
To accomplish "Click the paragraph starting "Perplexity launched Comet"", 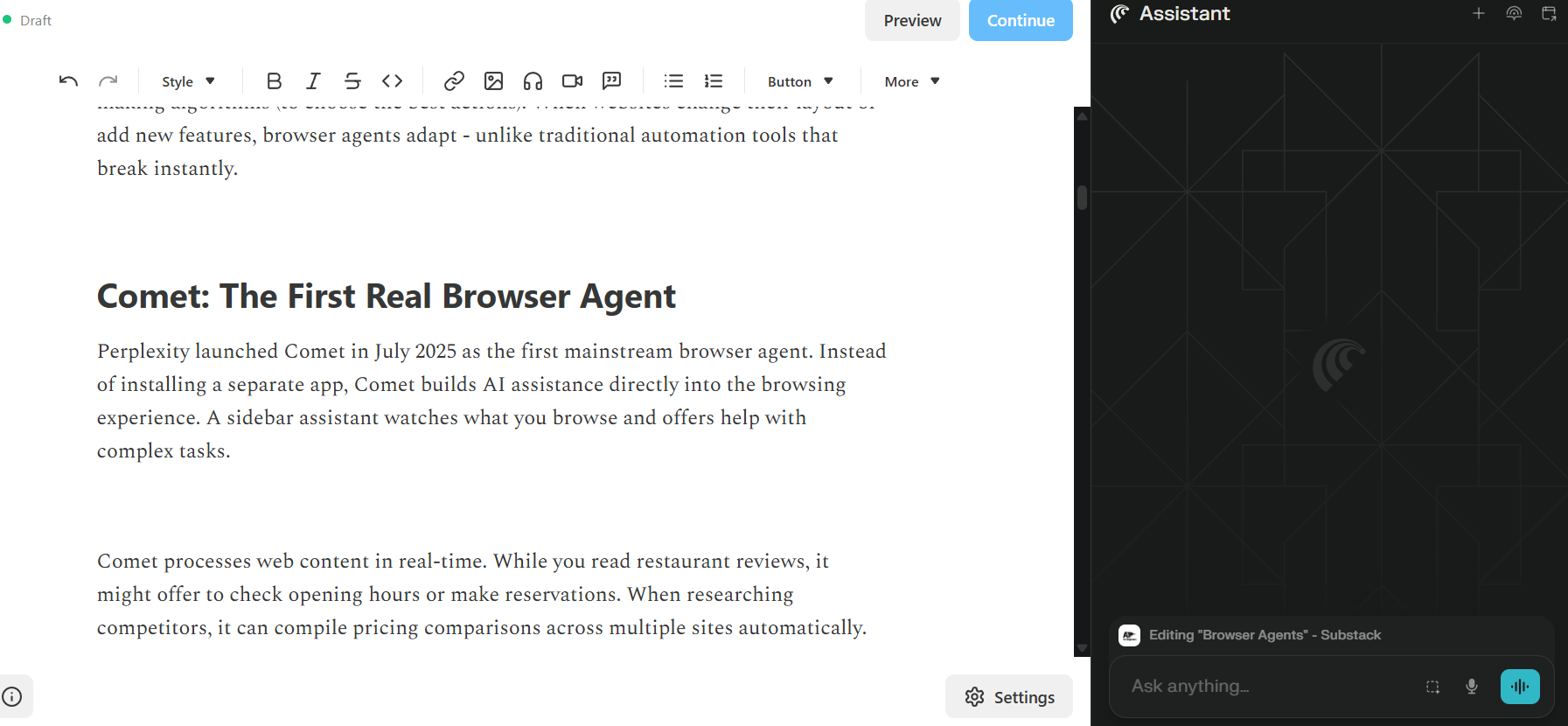I will [491, 401].
